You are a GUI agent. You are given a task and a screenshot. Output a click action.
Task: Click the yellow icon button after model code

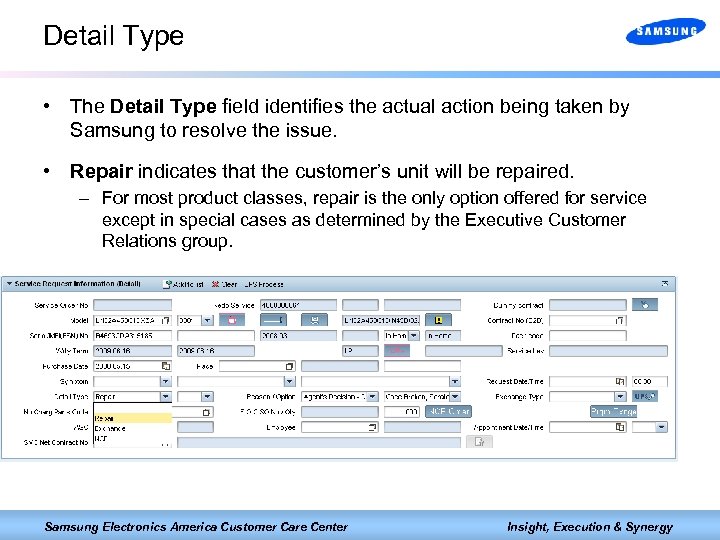point(438,320)
